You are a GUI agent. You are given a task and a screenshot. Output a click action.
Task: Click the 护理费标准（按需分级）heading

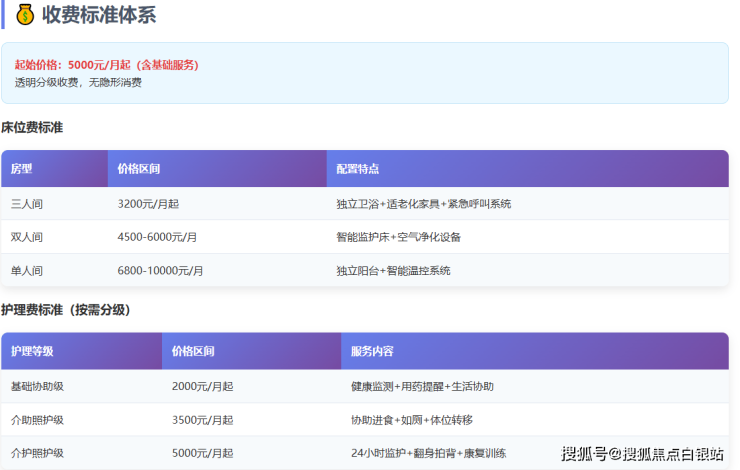coord(66,310)
